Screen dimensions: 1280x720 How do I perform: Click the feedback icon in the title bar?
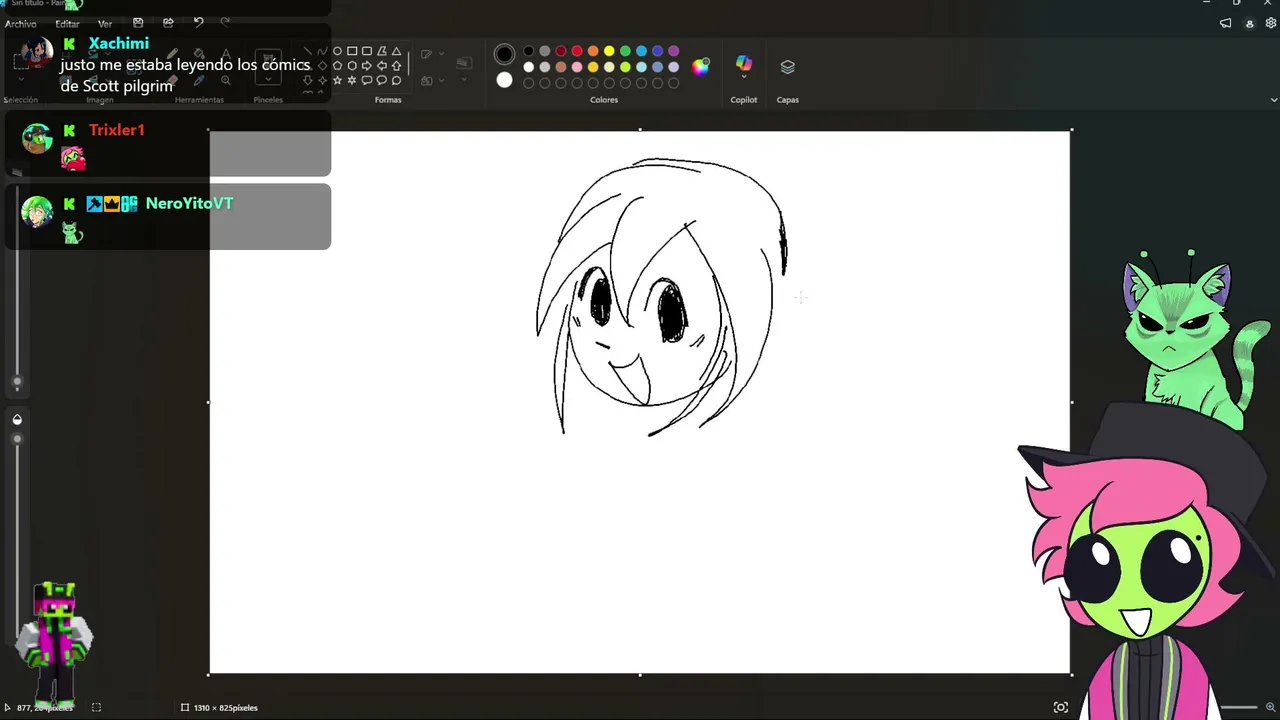pyautogui.click(x=1225, y=23)
